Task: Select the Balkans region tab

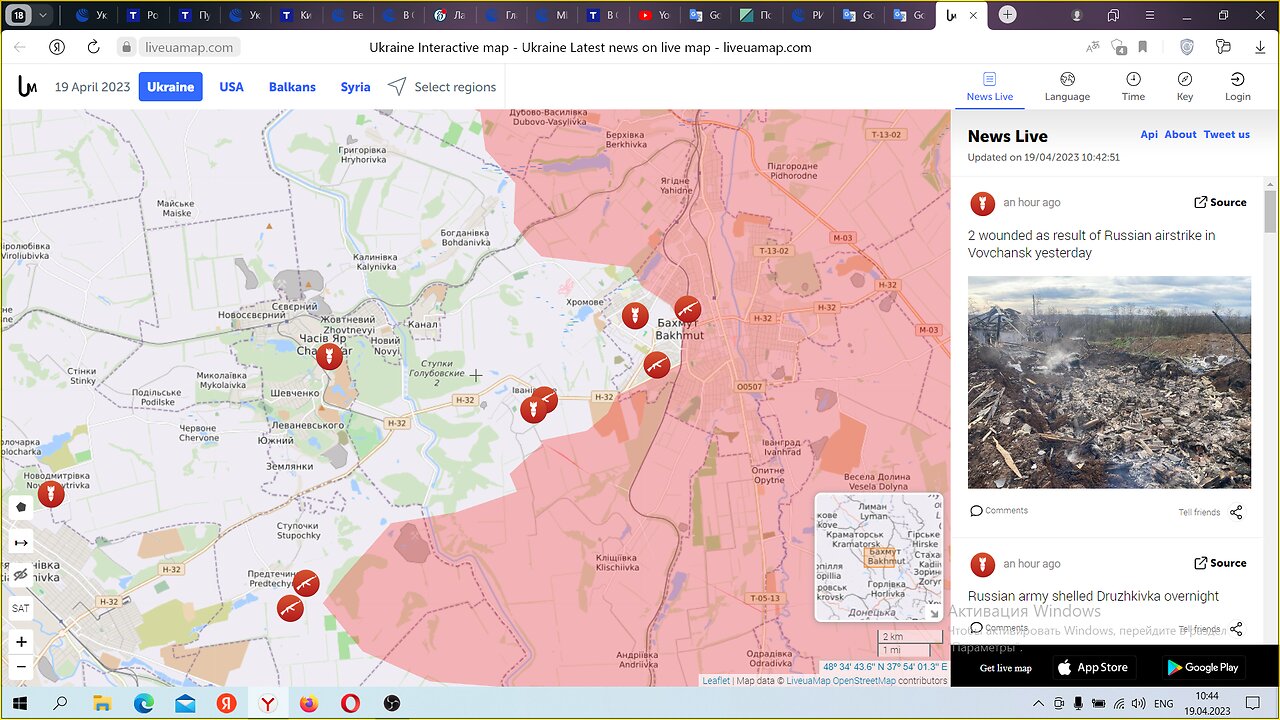Action: (292, 87)
